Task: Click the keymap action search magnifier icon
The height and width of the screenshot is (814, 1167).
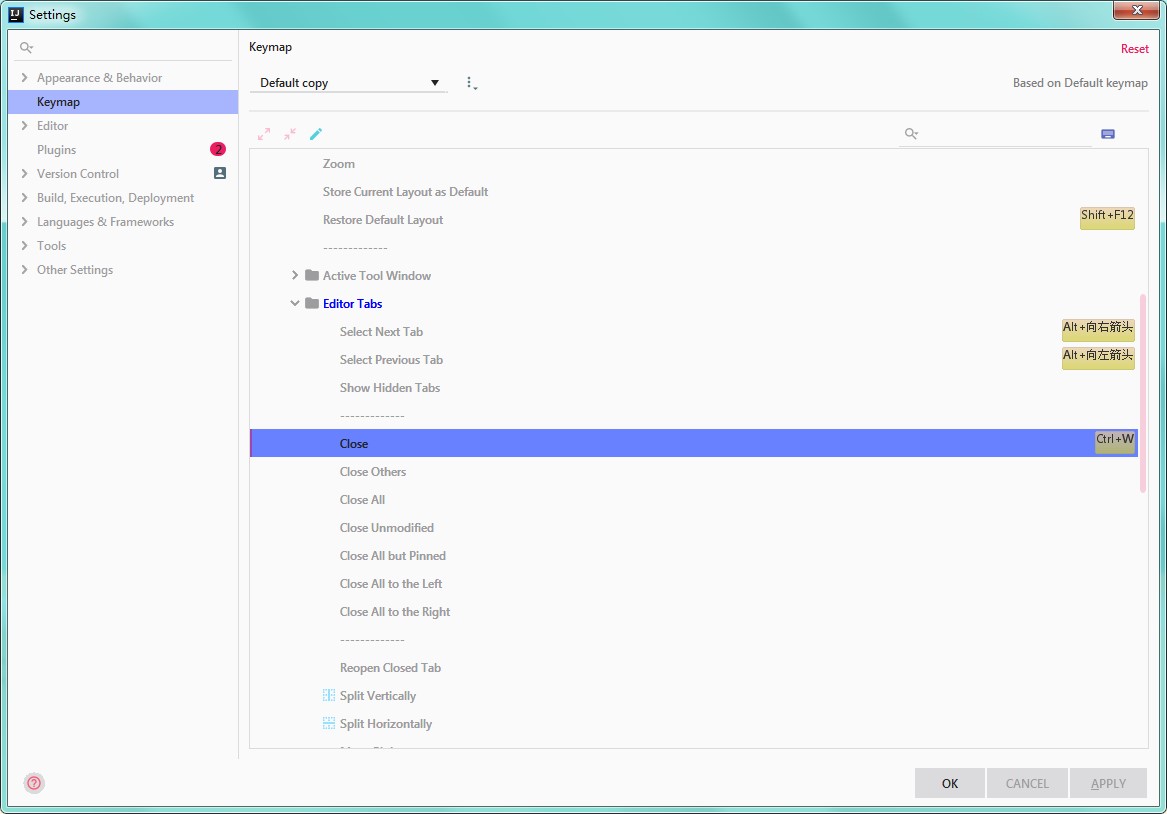Action: coord(911,134)
